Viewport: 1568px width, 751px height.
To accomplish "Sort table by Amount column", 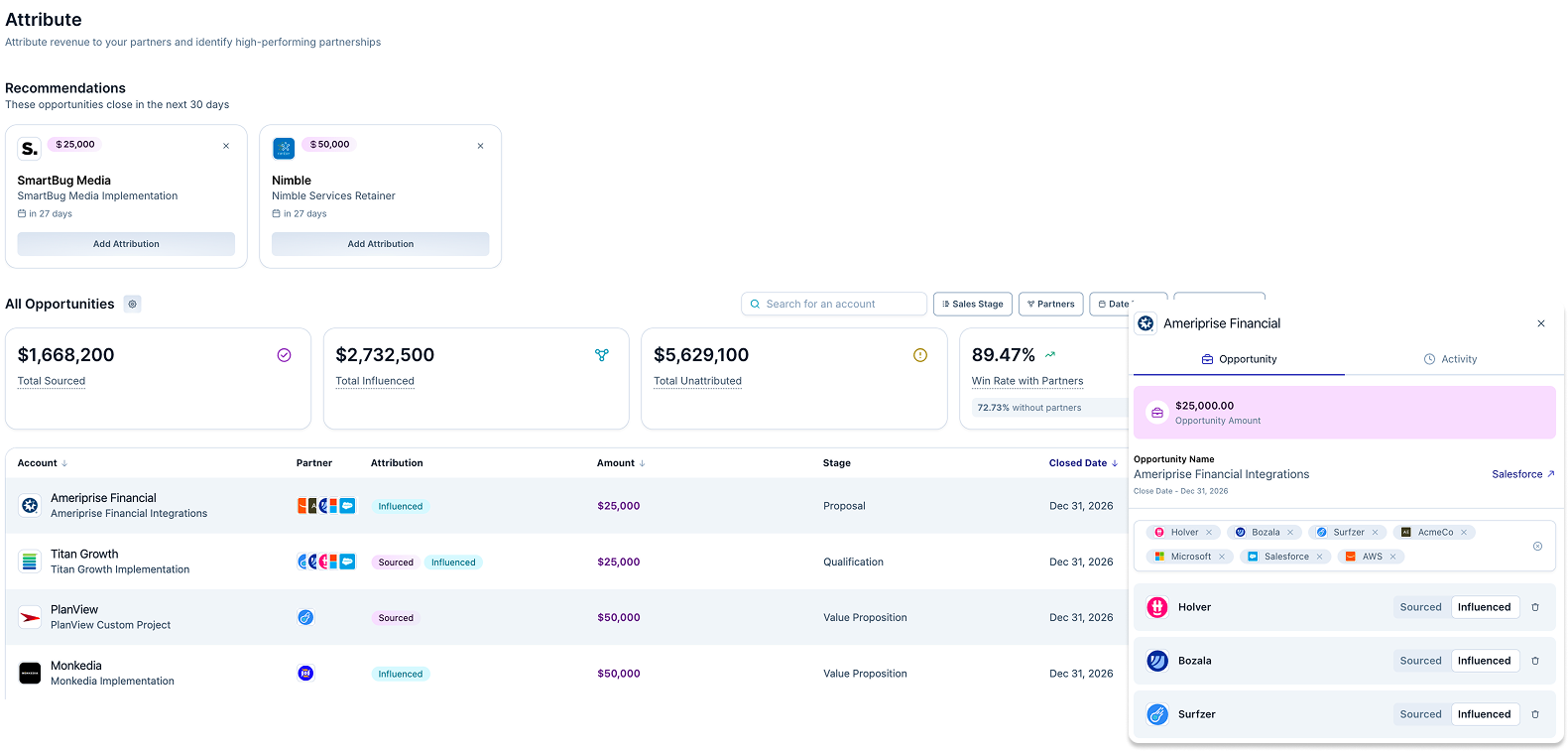I will click(621, 463).
